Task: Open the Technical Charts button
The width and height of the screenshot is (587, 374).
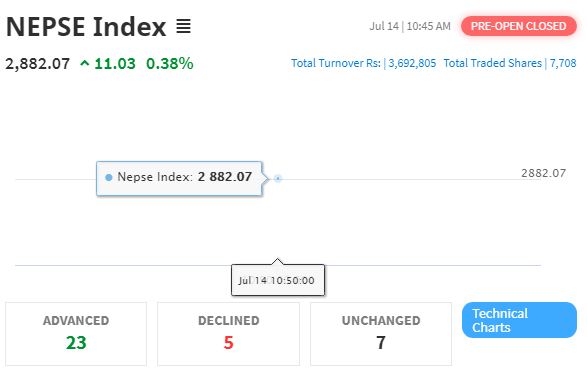Action: click(x=519, y=320)
